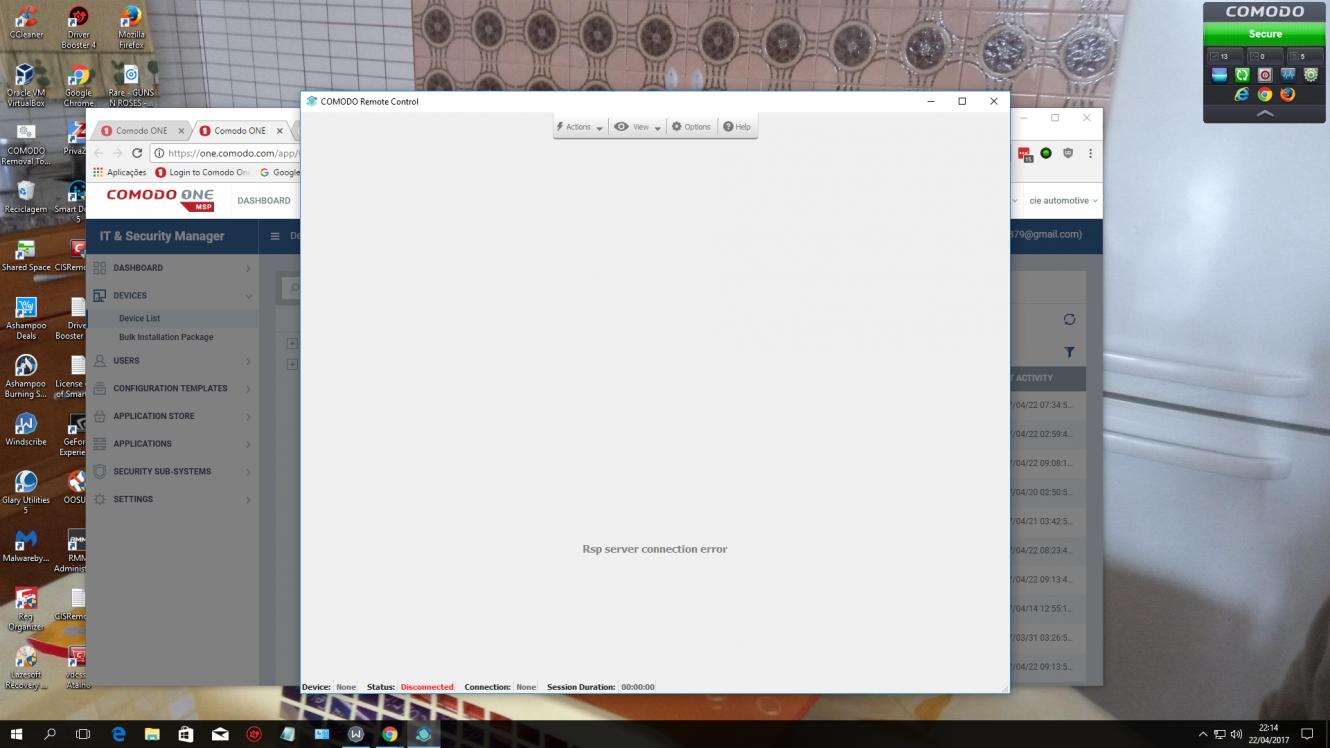The width and height of the screenshot is (1330, 748).
Task: Click the red extension icon with badge
Action: pos(1025,154)
